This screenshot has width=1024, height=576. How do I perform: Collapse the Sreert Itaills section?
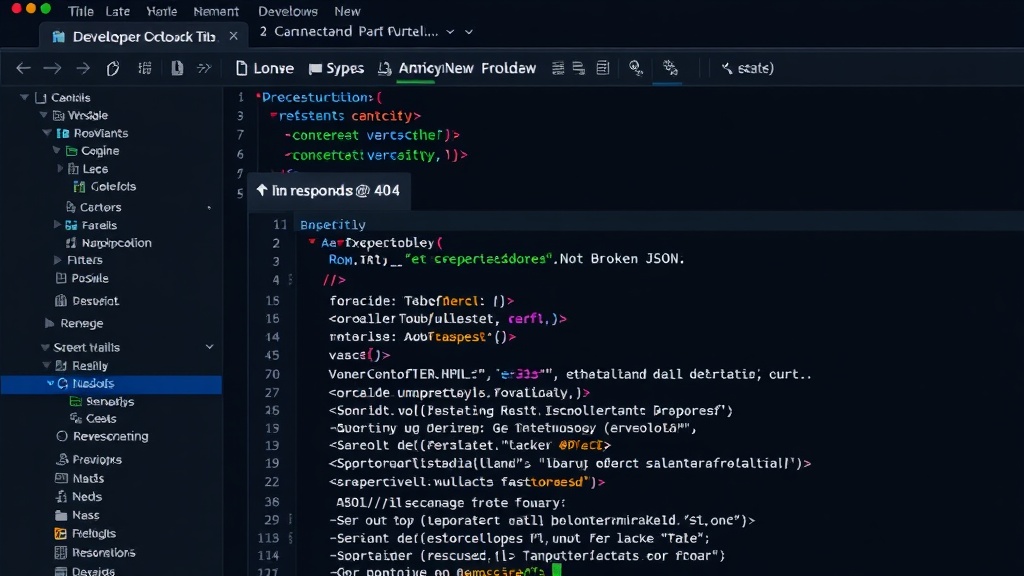coord(45,347)
